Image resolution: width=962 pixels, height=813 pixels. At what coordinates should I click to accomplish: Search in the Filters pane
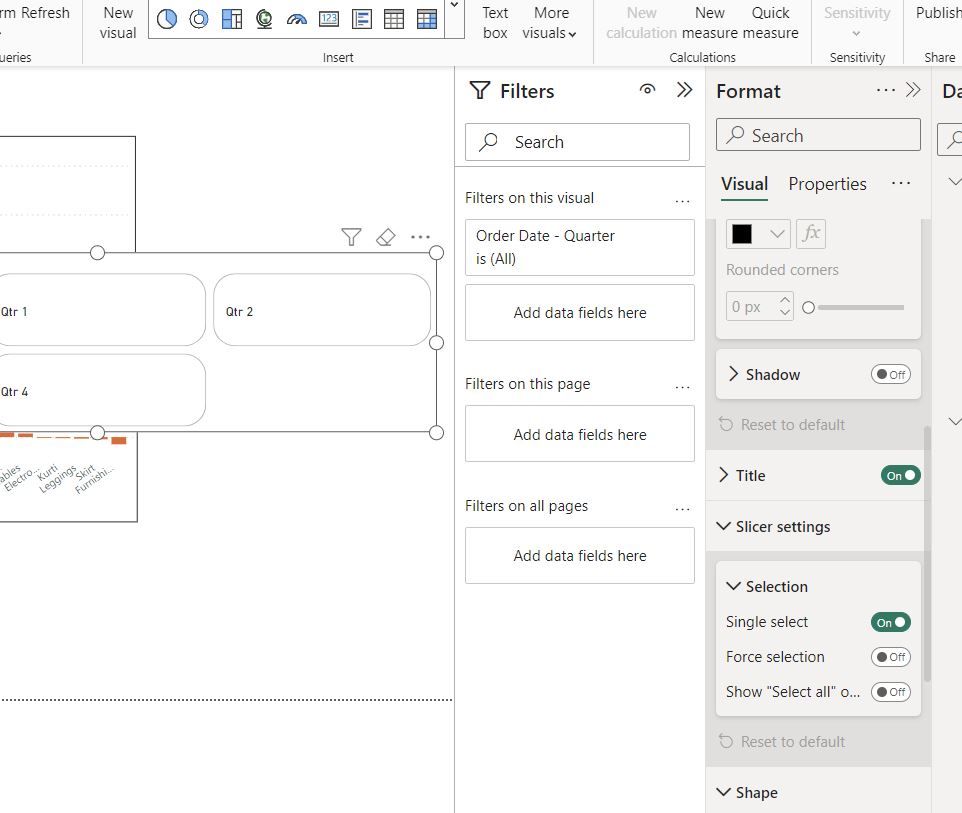point(577,142)
